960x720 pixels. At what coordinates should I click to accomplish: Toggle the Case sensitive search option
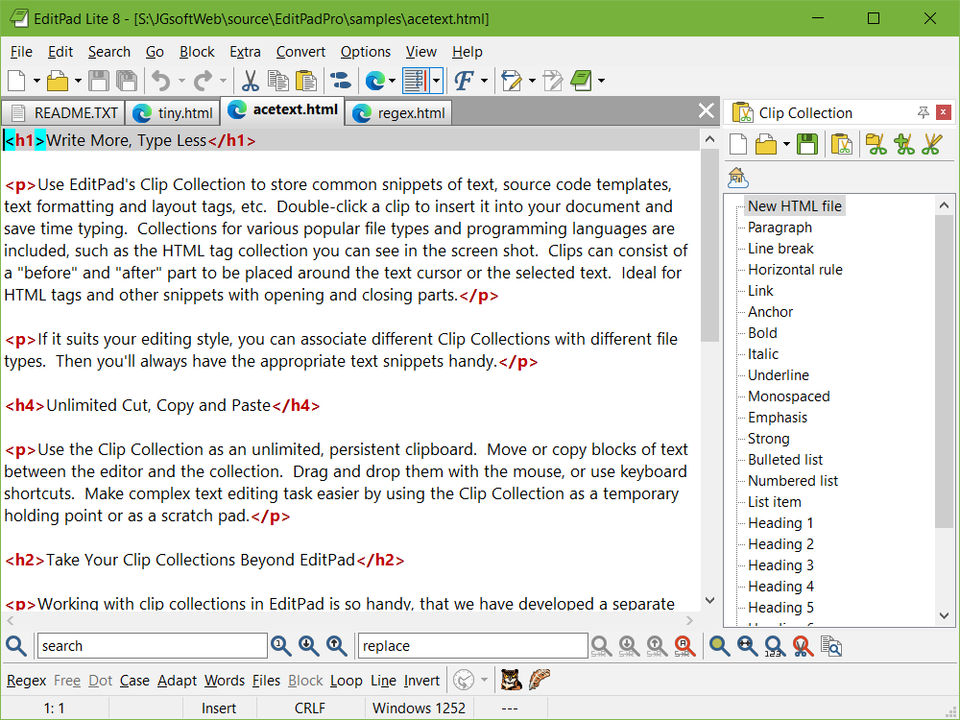(135, 681)
